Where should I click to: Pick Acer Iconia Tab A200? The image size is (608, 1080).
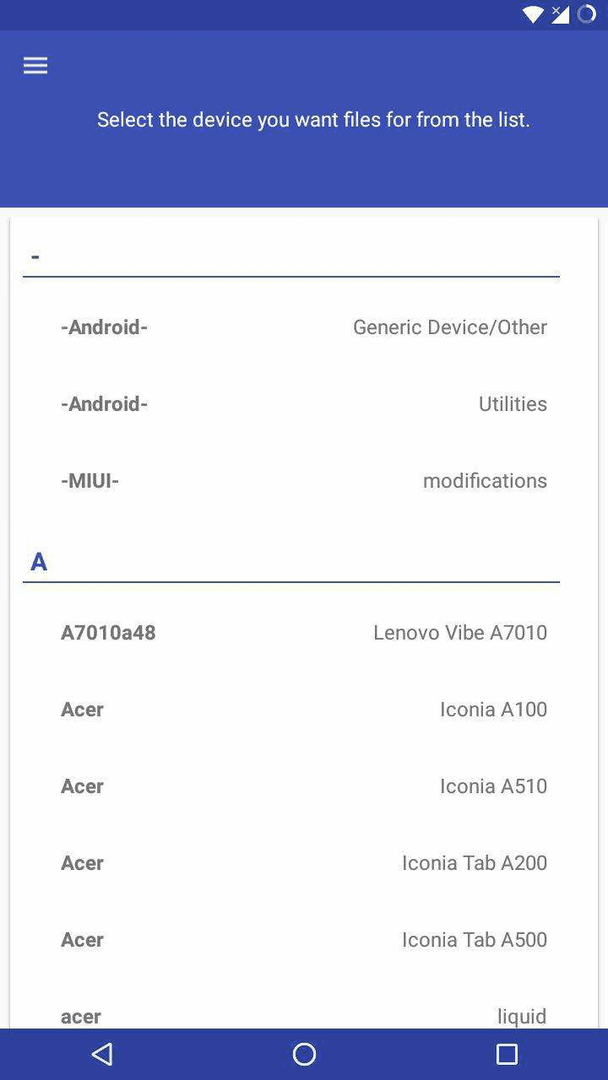(304, 862)
